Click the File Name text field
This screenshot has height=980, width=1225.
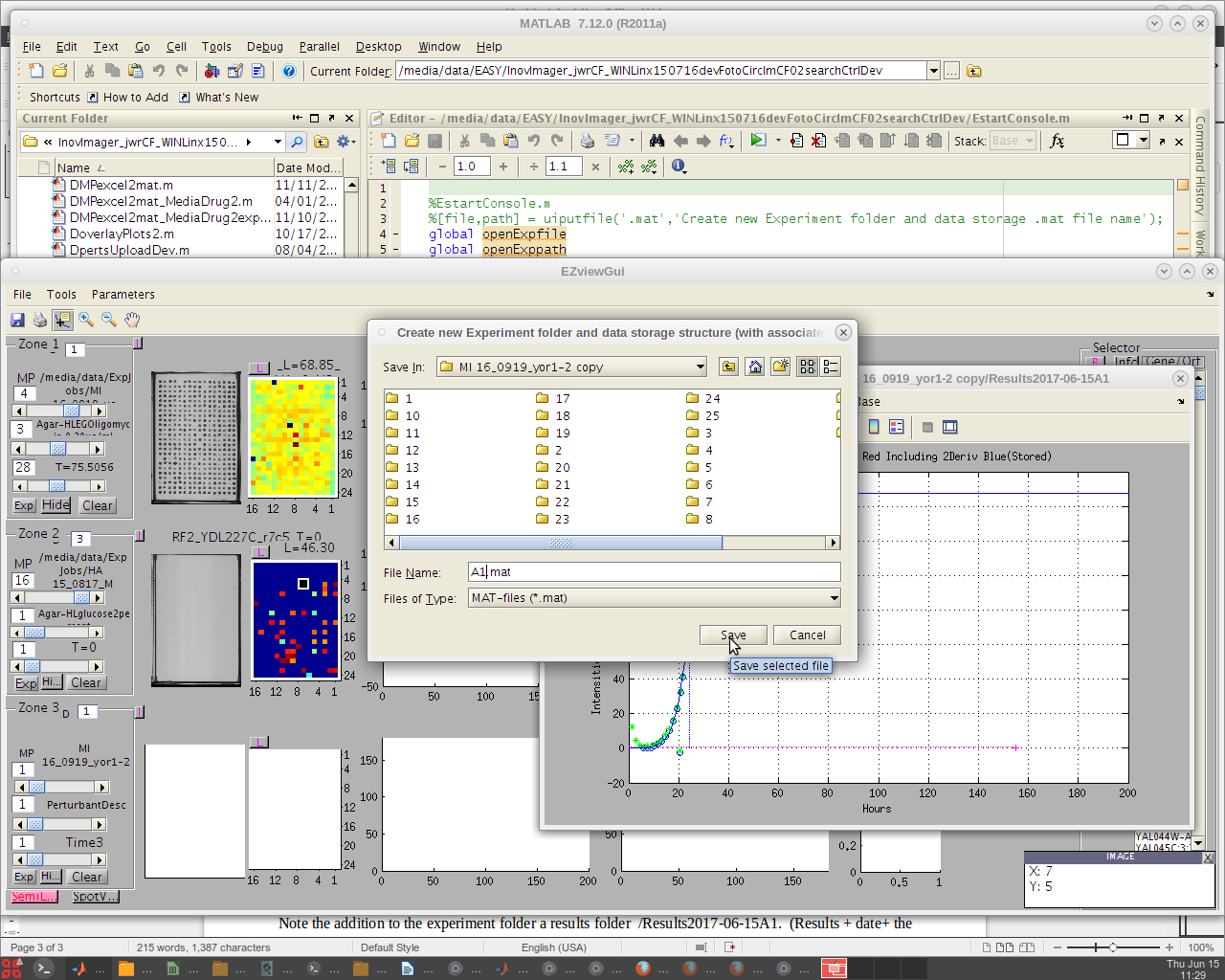pos(654,572)
